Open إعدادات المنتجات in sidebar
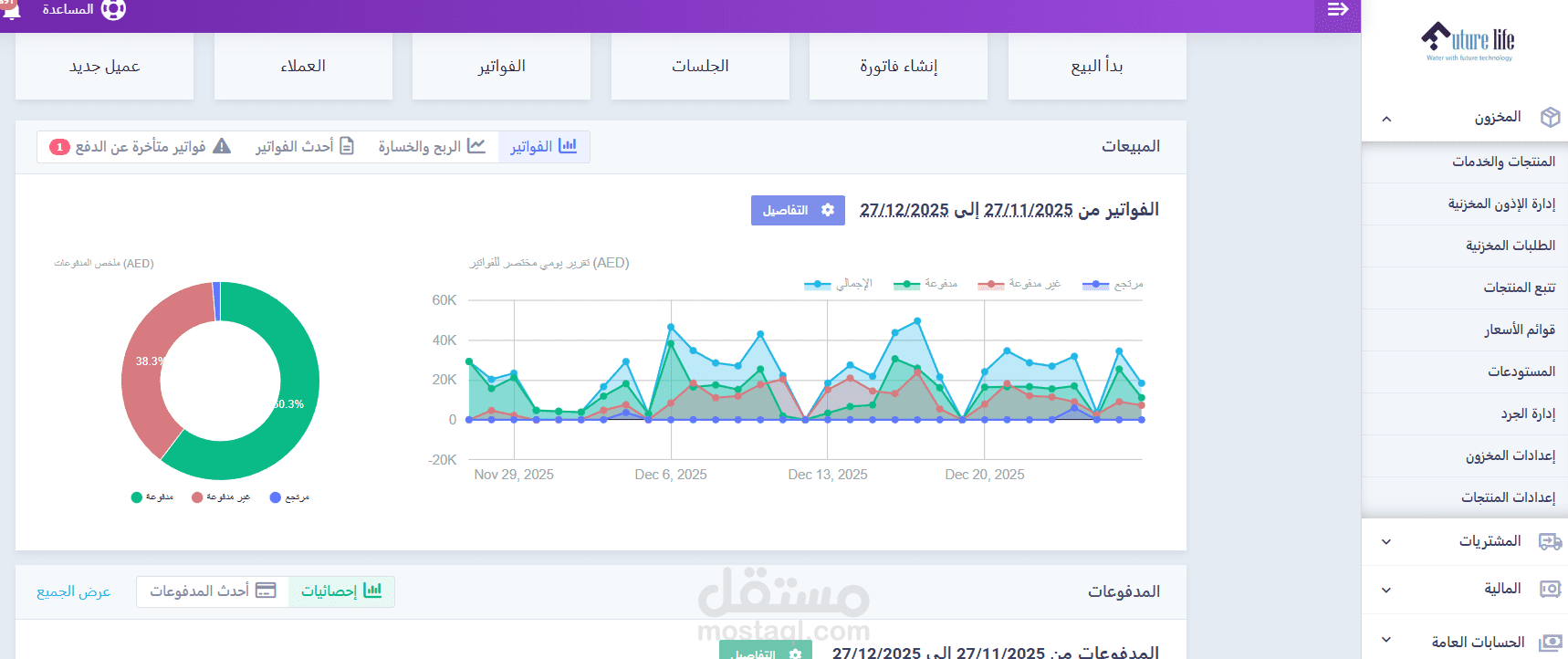Viewport: 1568px width, 659px height. click(x=1465, y=497)
